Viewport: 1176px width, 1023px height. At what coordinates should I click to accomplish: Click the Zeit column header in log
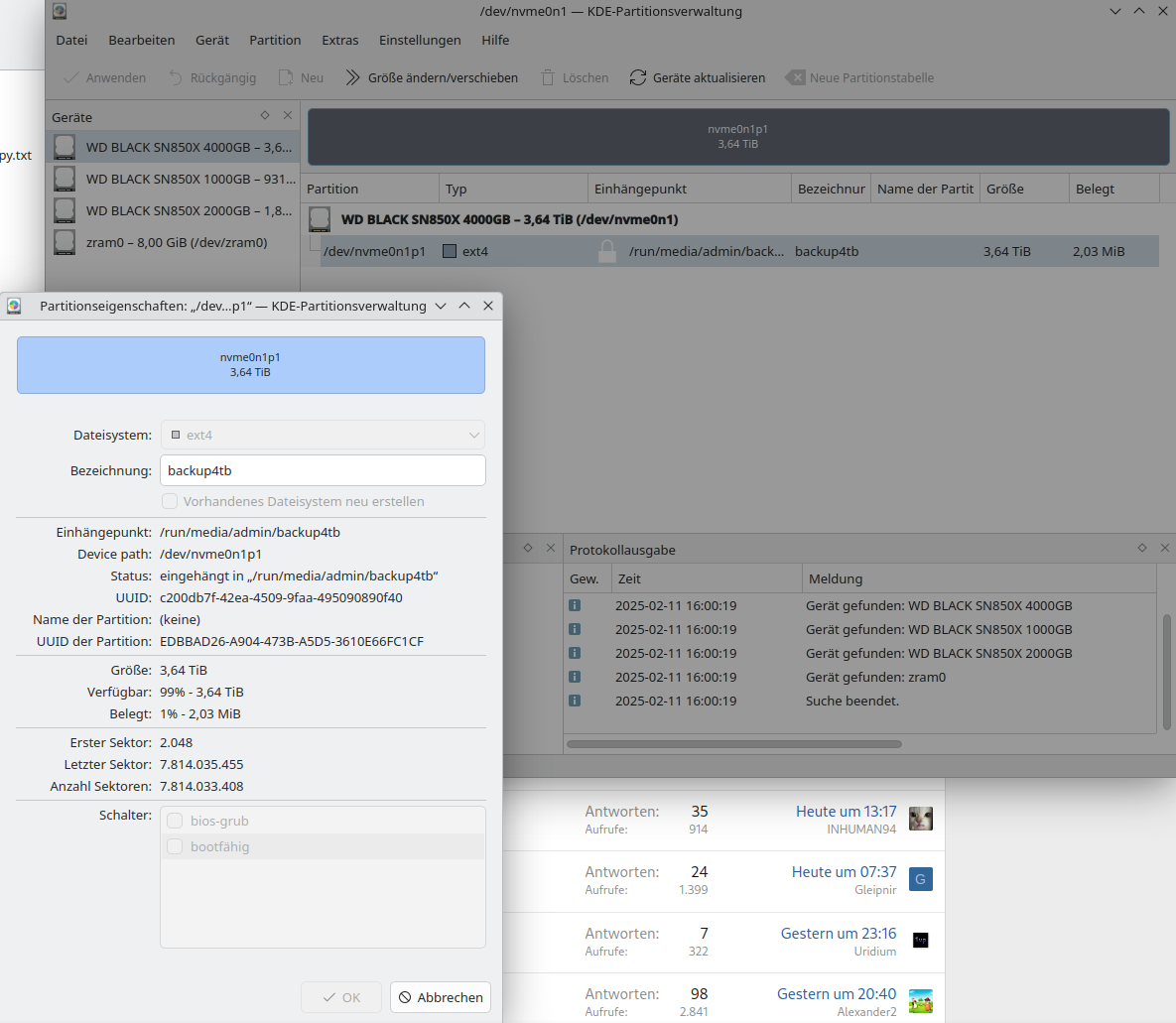point(707,579)
